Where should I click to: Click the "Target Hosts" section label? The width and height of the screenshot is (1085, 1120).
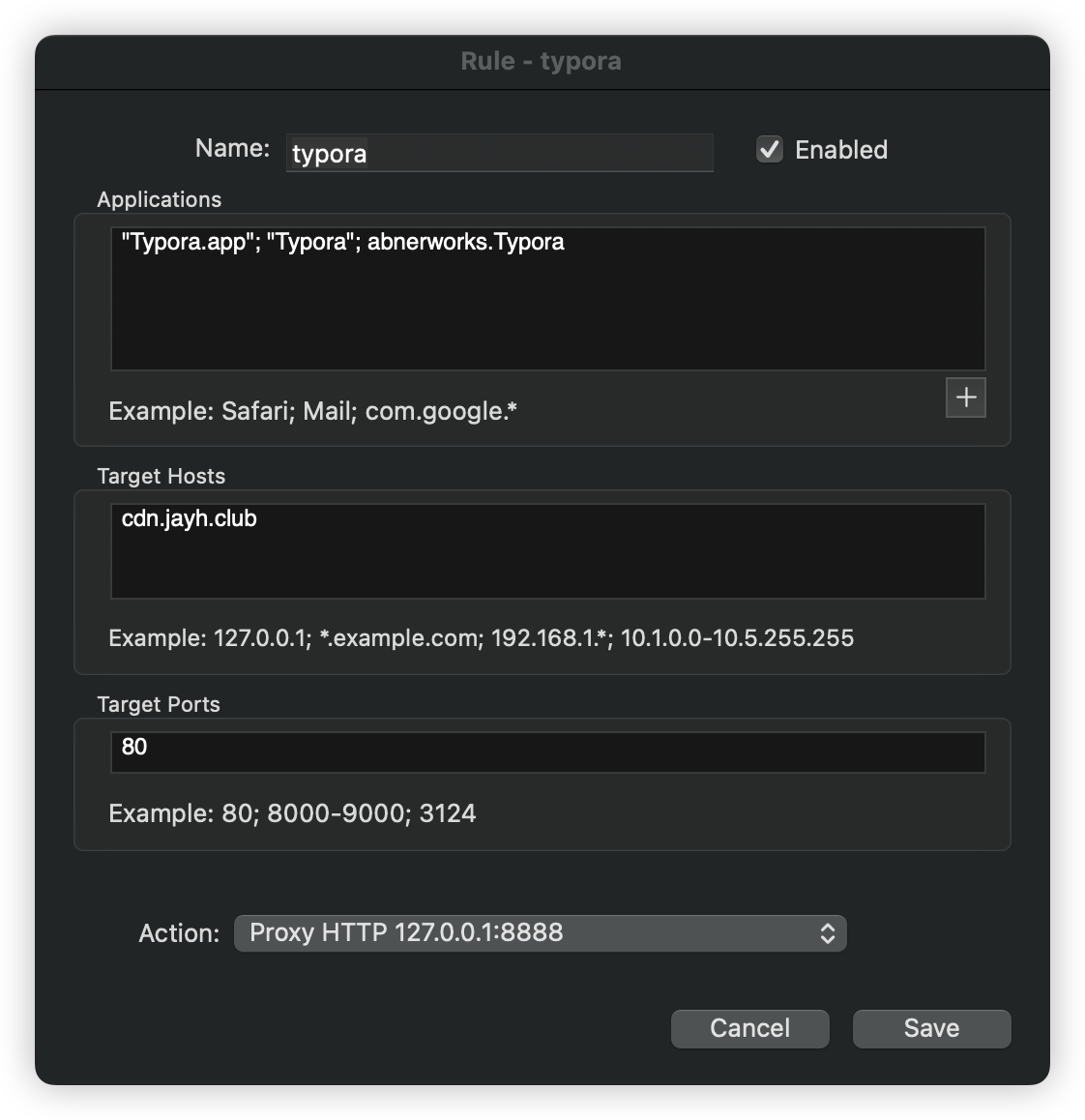(161, 476)
